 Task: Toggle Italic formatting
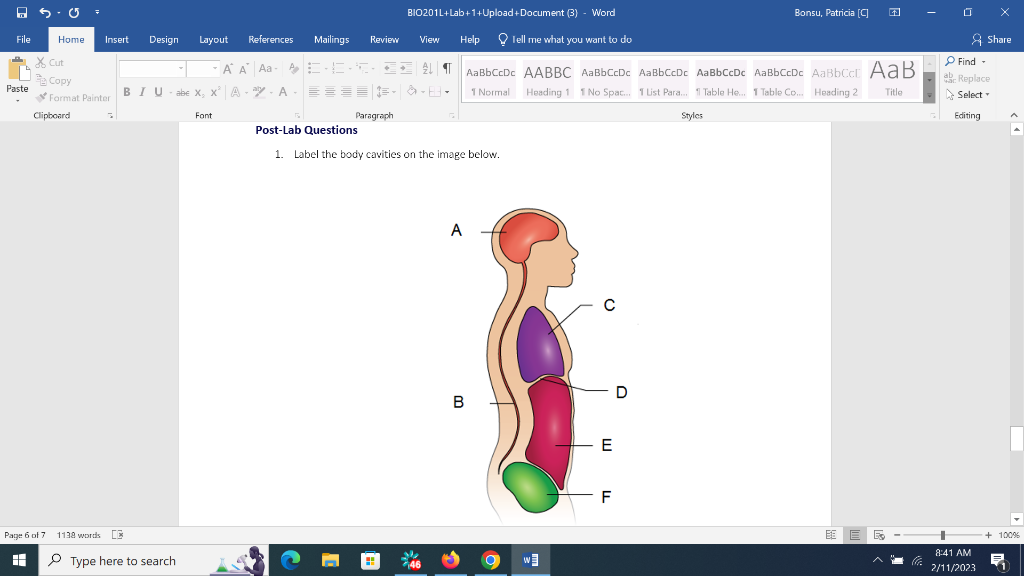tap(142, 93)
